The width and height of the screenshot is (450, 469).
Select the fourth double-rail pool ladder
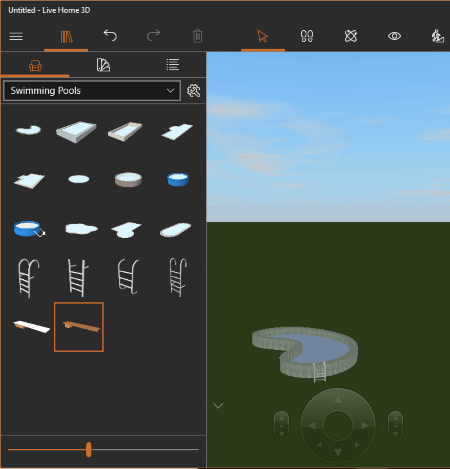[x=178, y=277]
